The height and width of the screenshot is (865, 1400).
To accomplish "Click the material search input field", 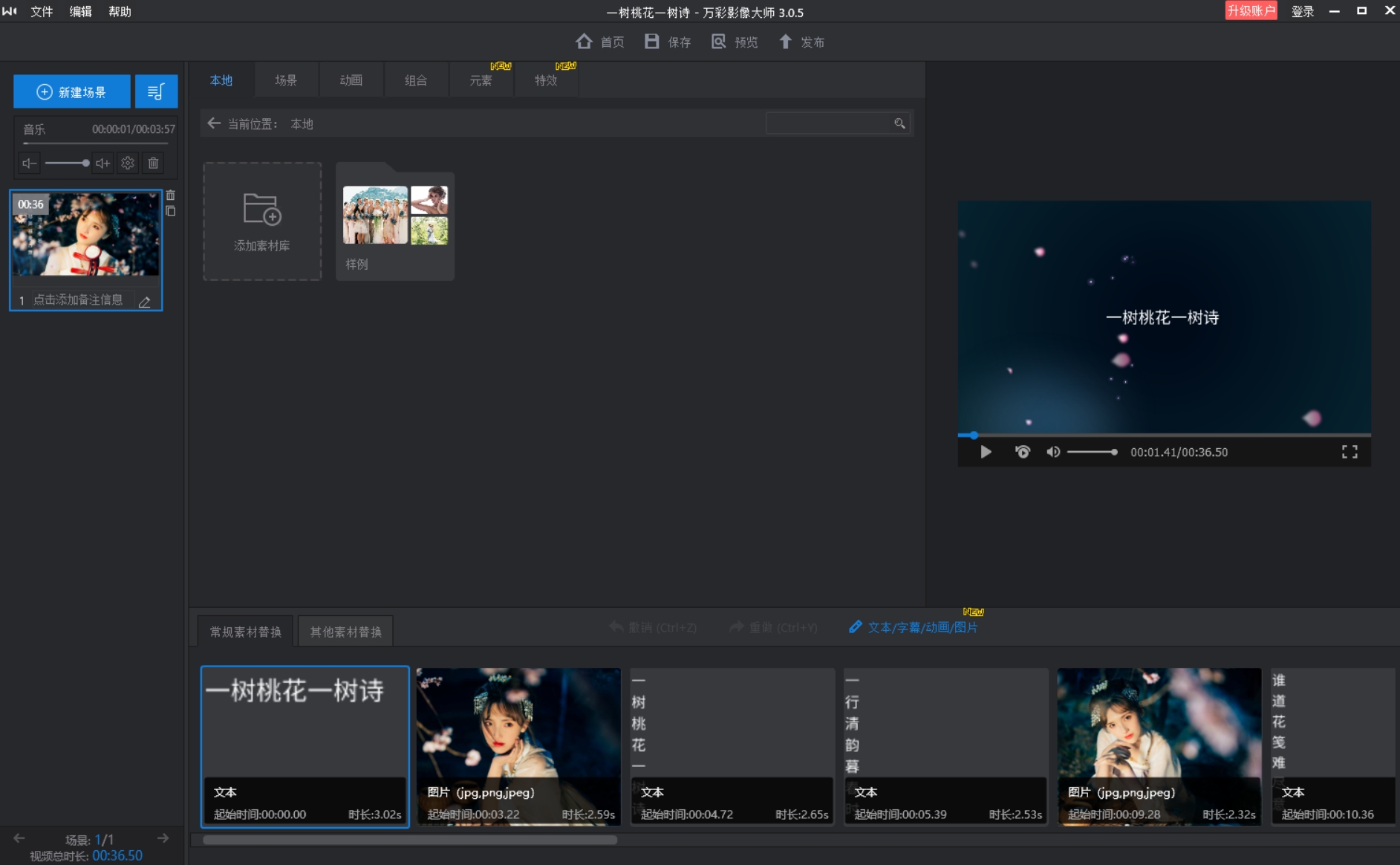I will [x=829, y=123].
